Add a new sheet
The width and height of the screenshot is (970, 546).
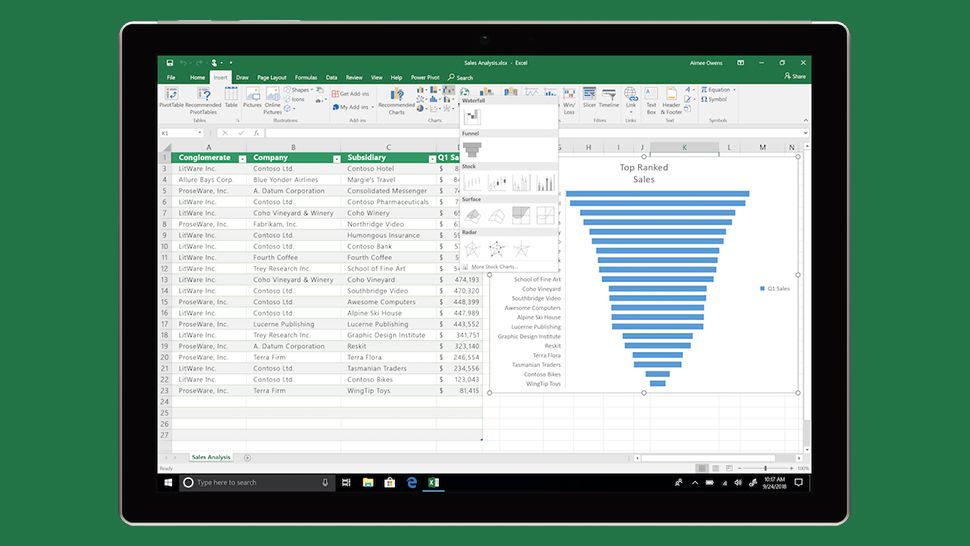tap(247, 458)
